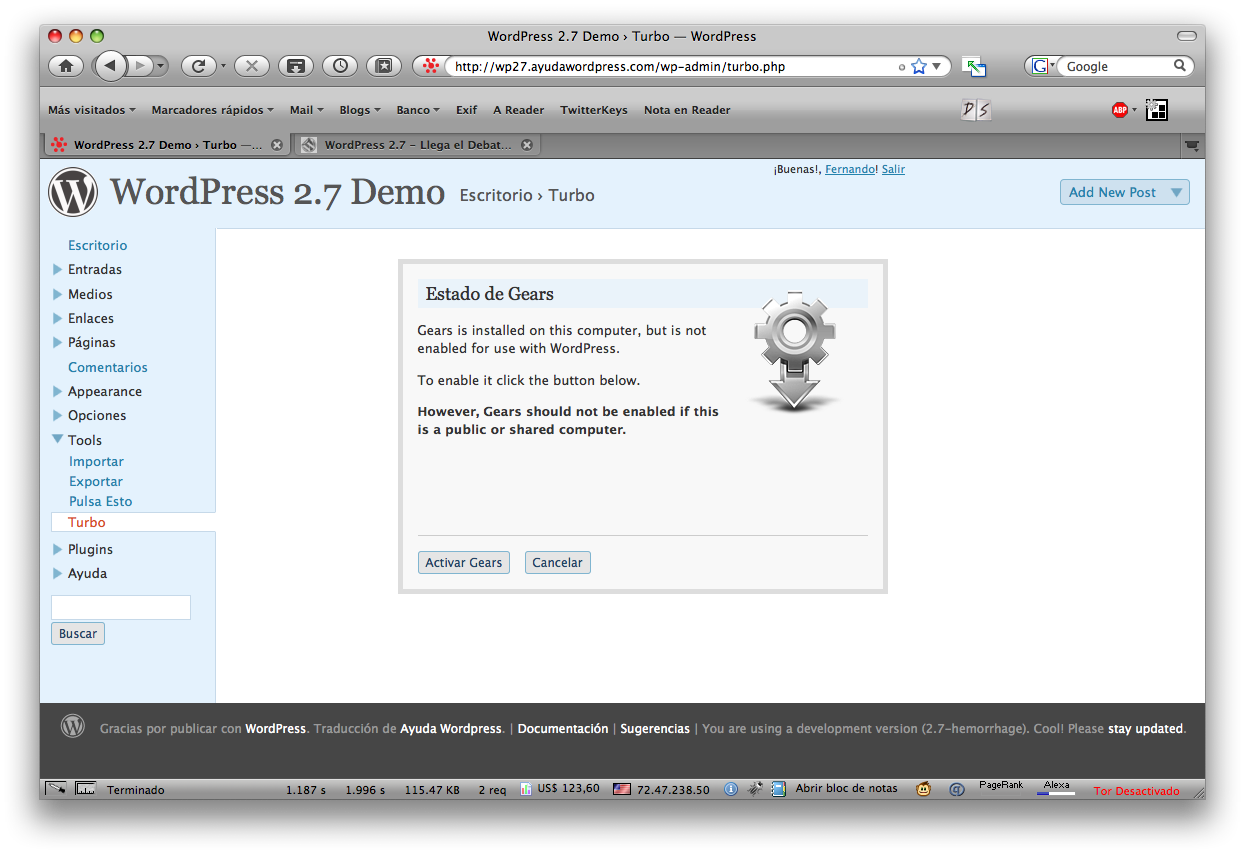Viewport: 1245px width, 854px height.
Task: Open Exportar under Tools
Action: [96, 482]
